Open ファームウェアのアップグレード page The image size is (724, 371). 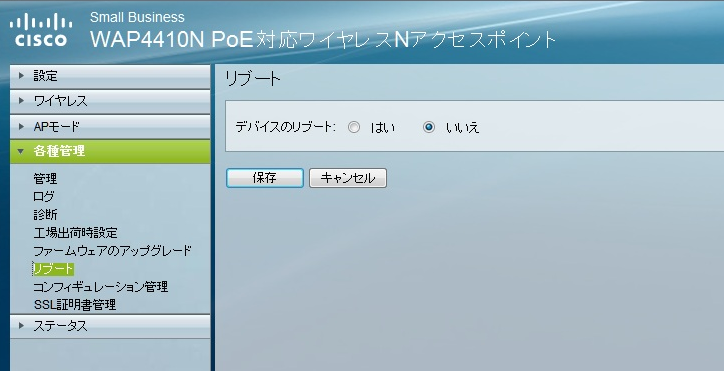click(x=112, y=250)
